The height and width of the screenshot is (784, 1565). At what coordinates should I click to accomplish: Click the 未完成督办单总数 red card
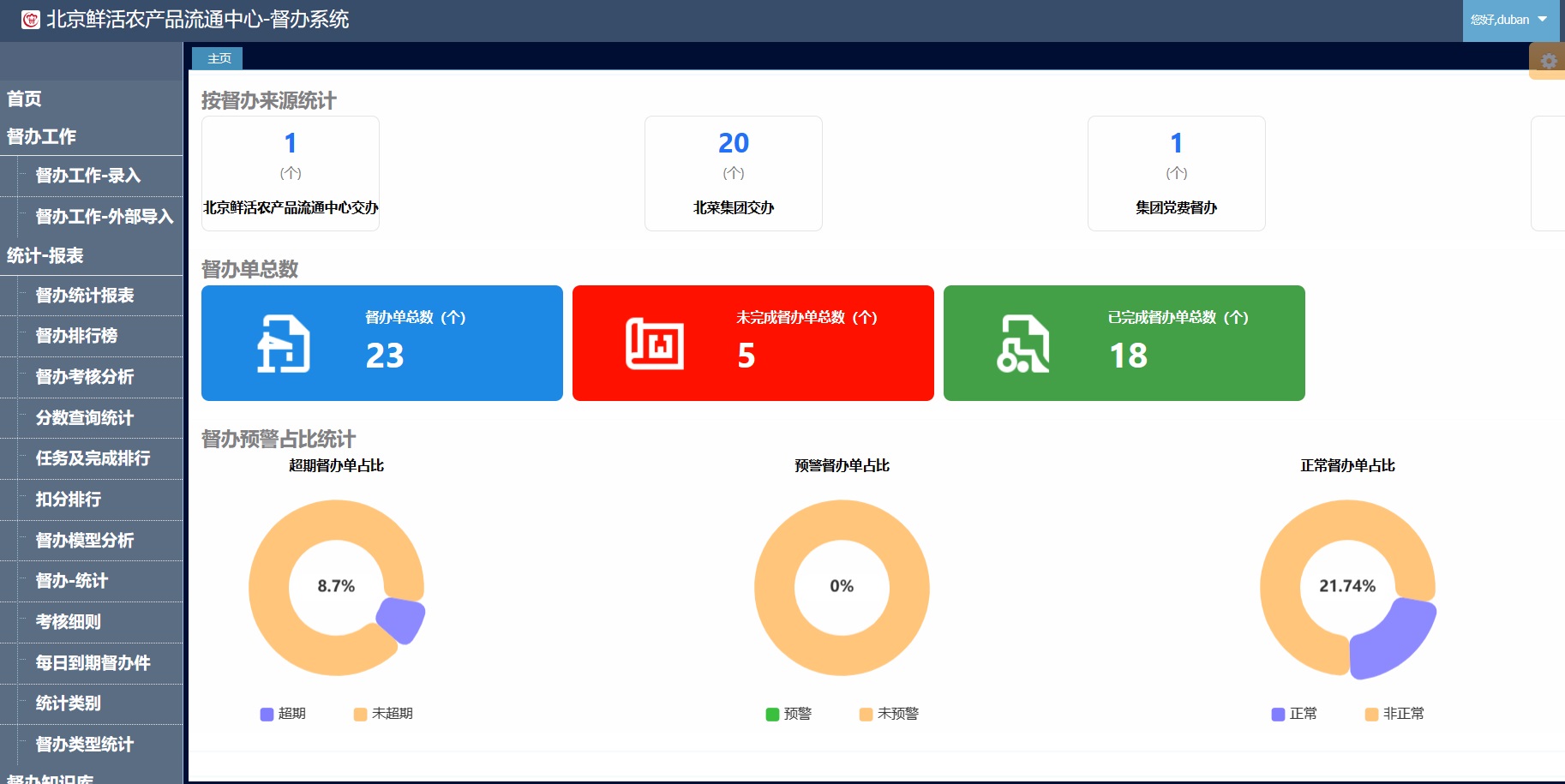pos(753,343)
